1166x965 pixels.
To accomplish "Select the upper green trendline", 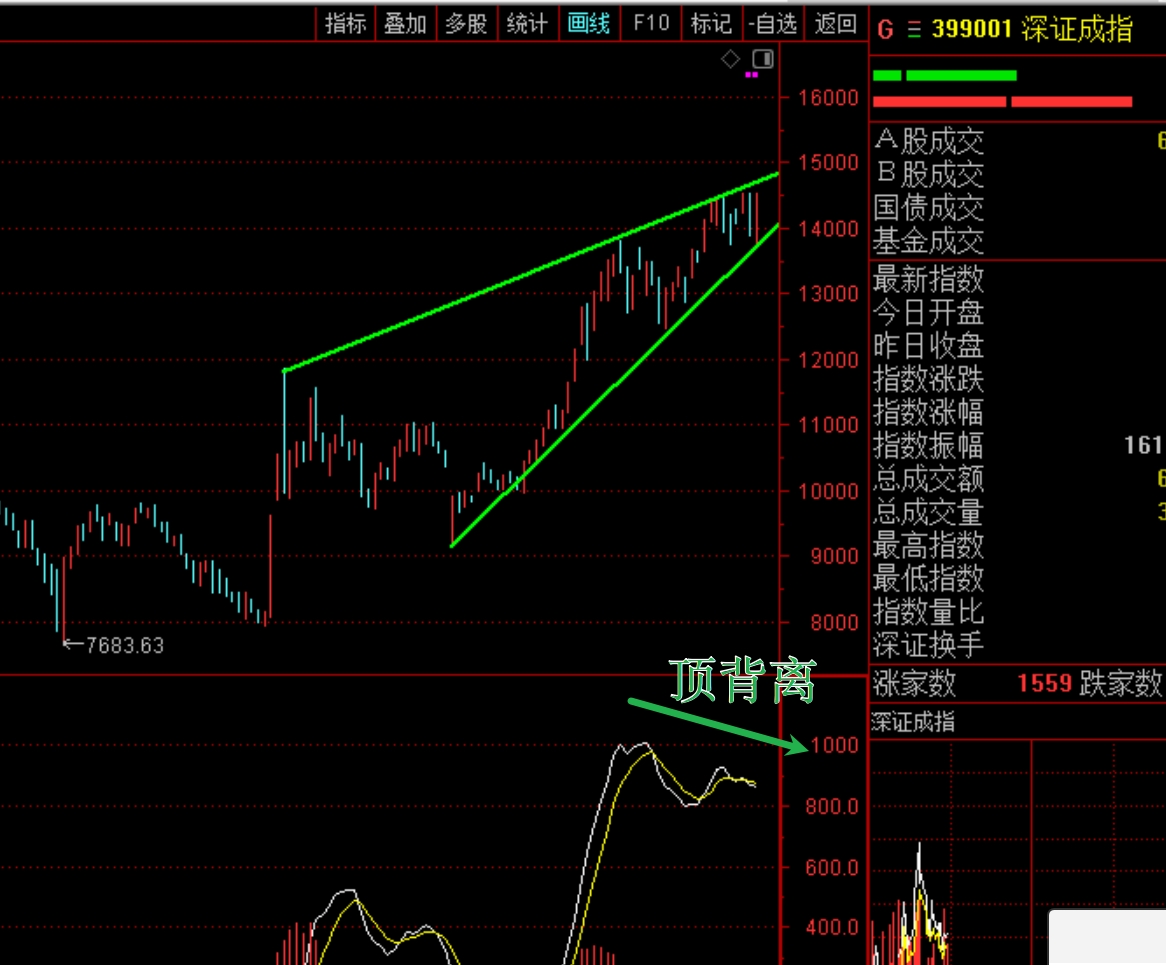I will click(530, 272).
